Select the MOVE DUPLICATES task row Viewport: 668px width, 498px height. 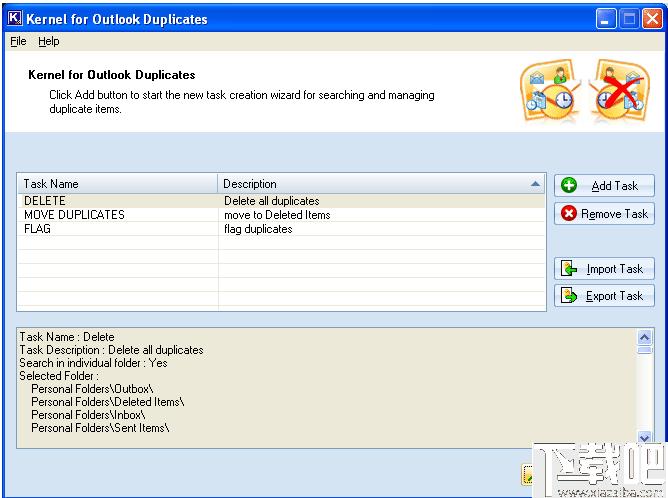click(x=281, y=215)
